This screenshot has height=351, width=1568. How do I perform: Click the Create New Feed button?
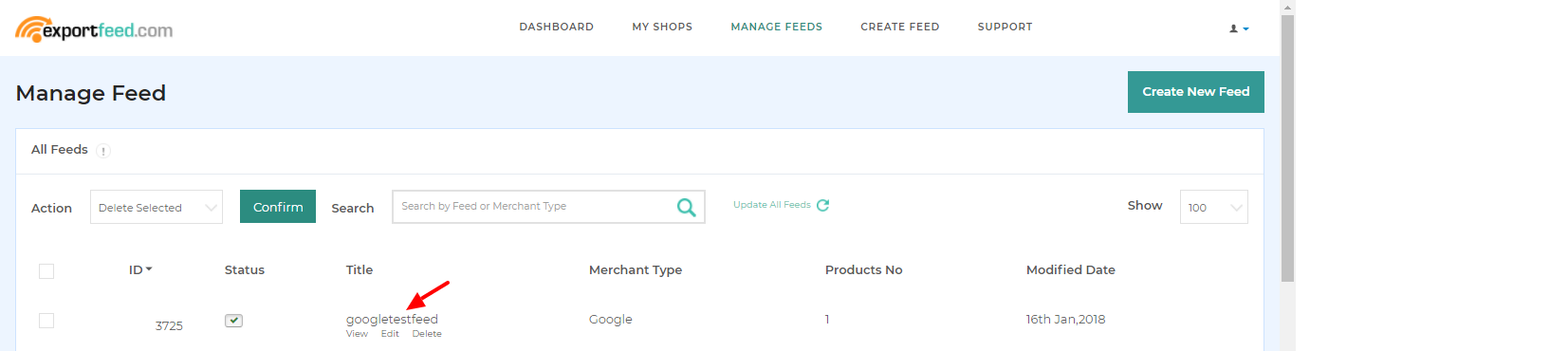tap(1195, 92)
